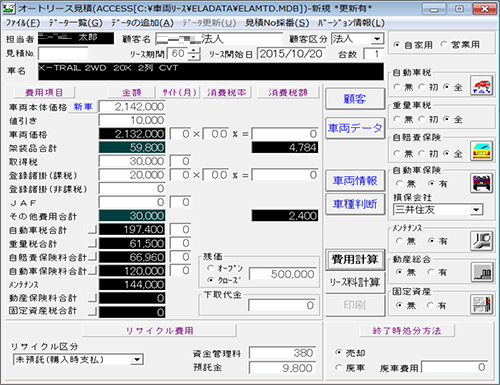Click the 新車 toggle button
This screenshot has height=385, width=500.
[83, 107]
